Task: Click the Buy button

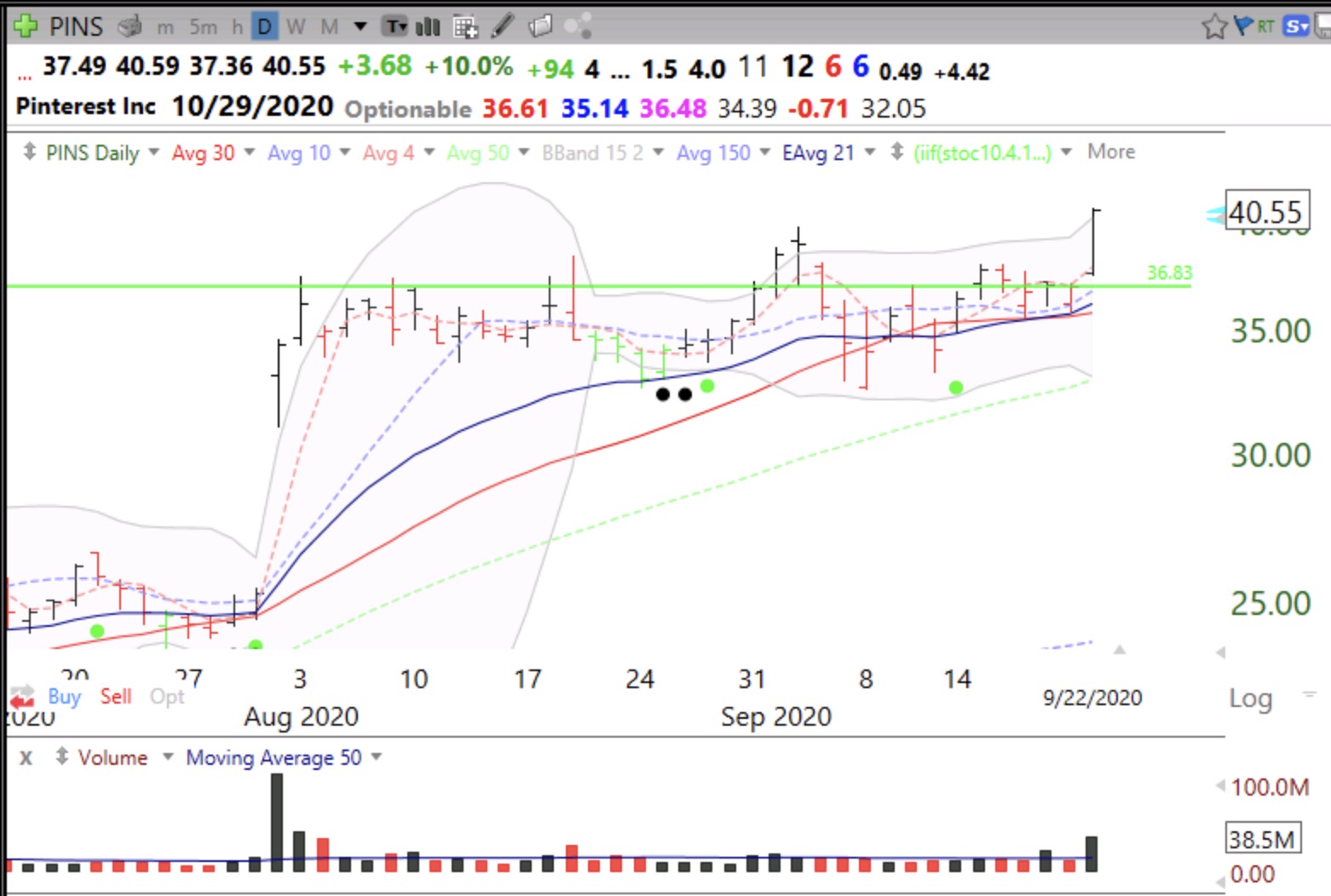Action: pyautogui.click(x=64, y=697)
